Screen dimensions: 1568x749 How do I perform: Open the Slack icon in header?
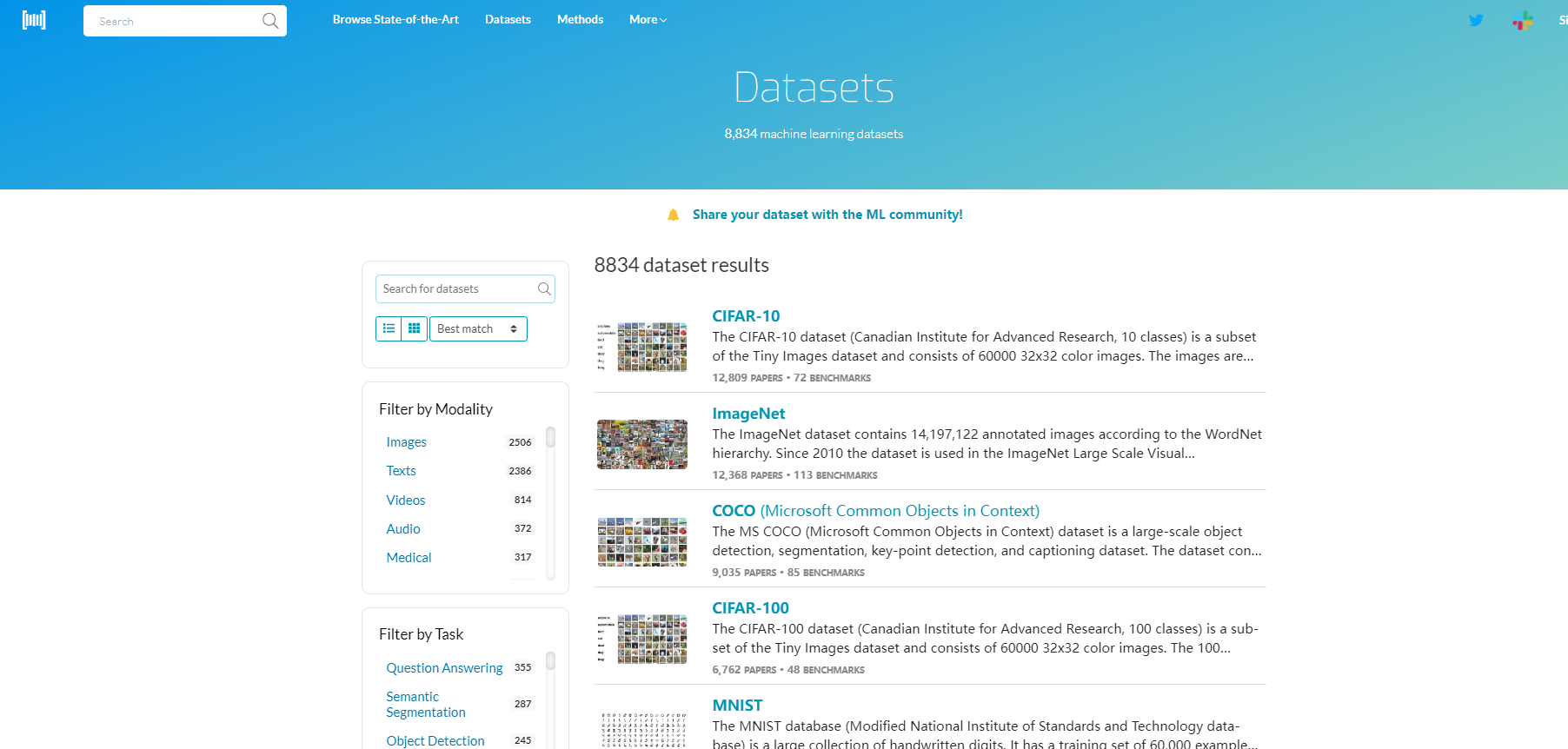pos(1523,21)
